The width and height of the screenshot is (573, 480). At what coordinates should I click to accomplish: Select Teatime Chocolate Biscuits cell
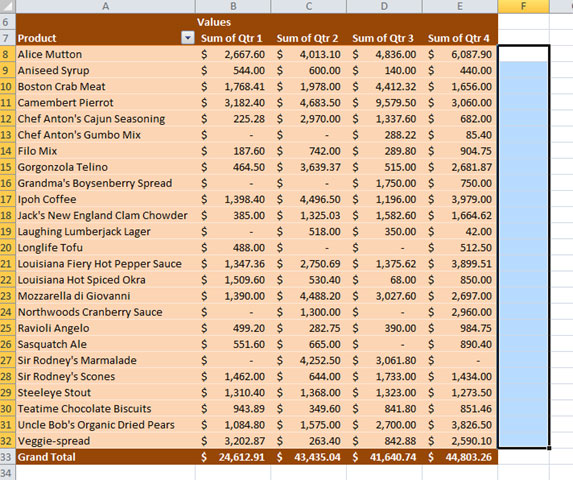pos(106,408)
